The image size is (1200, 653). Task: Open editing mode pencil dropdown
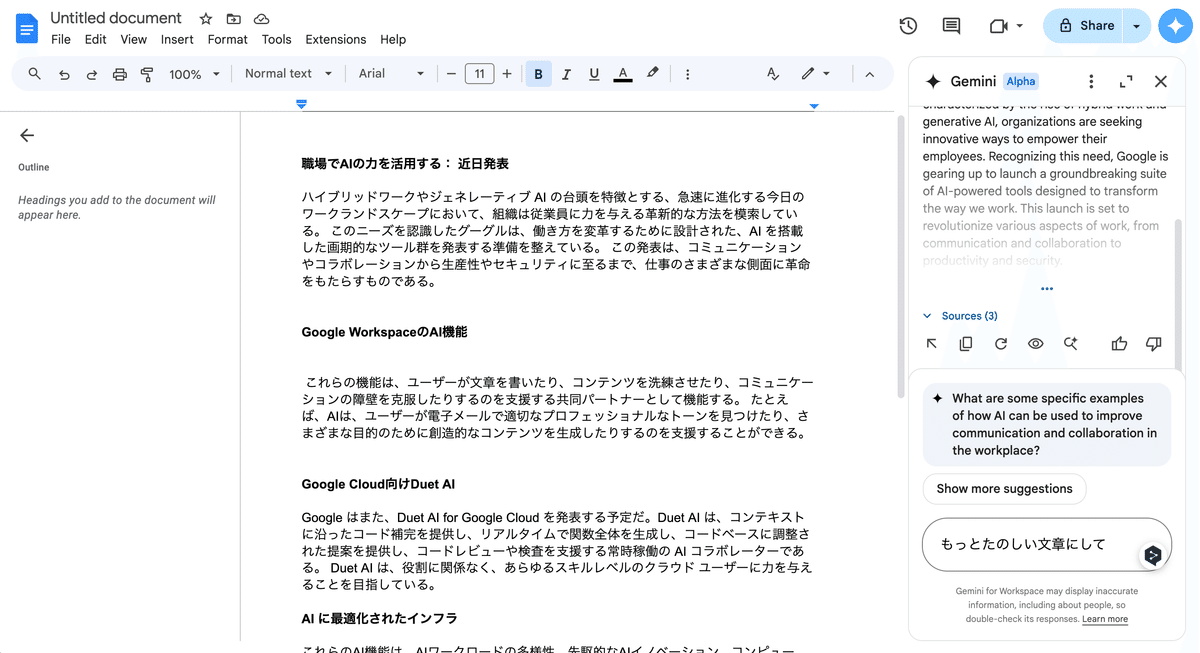pos(815,74)
